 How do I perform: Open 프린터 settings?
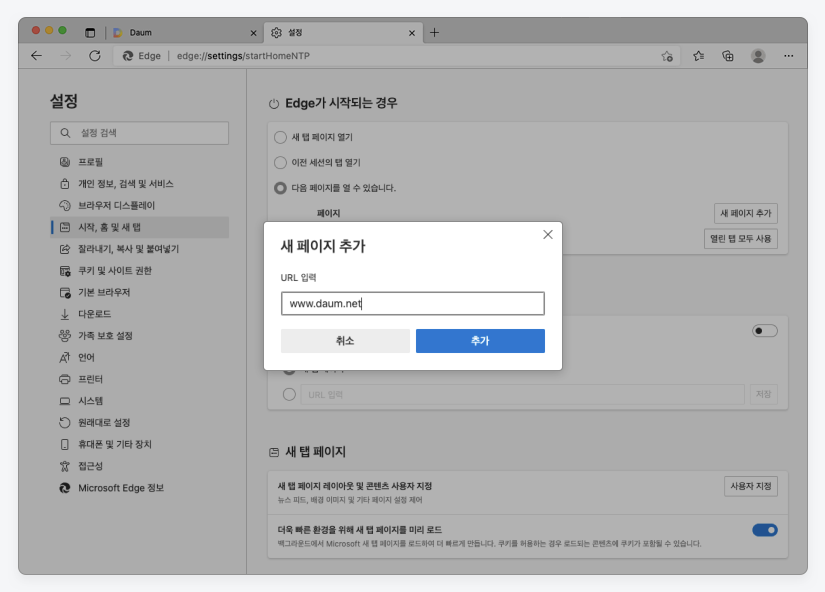tap(139, 379)
